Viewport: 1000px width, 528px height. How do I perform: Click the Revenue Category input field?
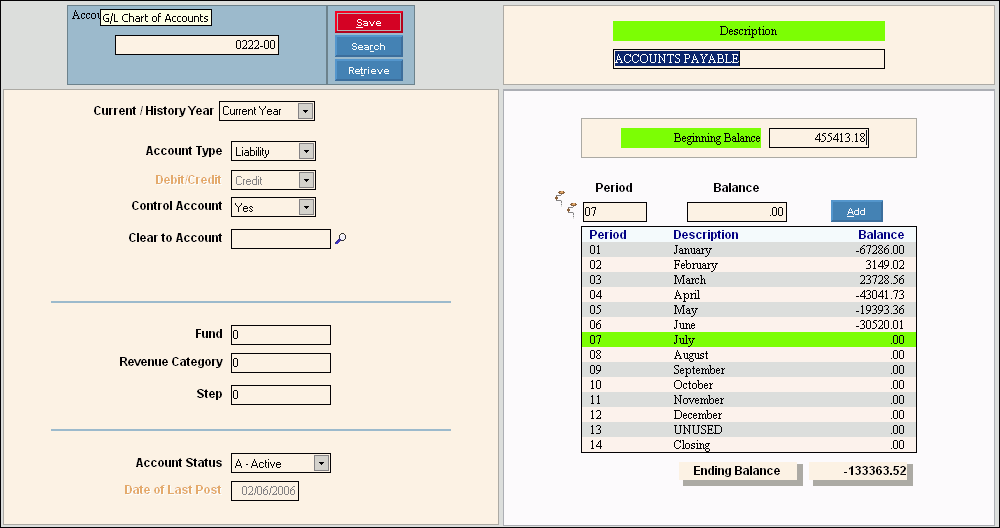point(280,363)
